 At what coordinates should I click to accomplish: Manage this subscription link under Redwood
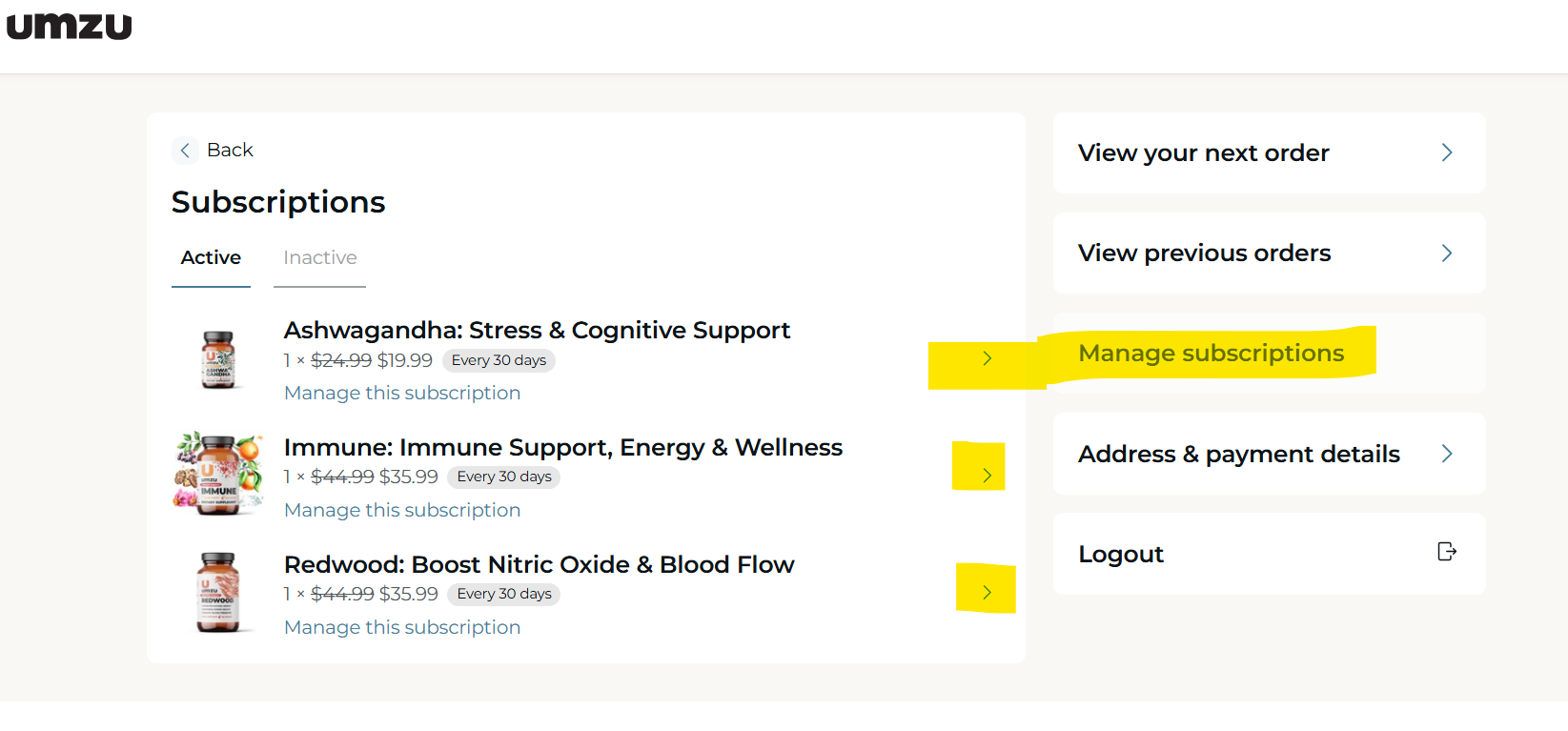click(402, 627)
